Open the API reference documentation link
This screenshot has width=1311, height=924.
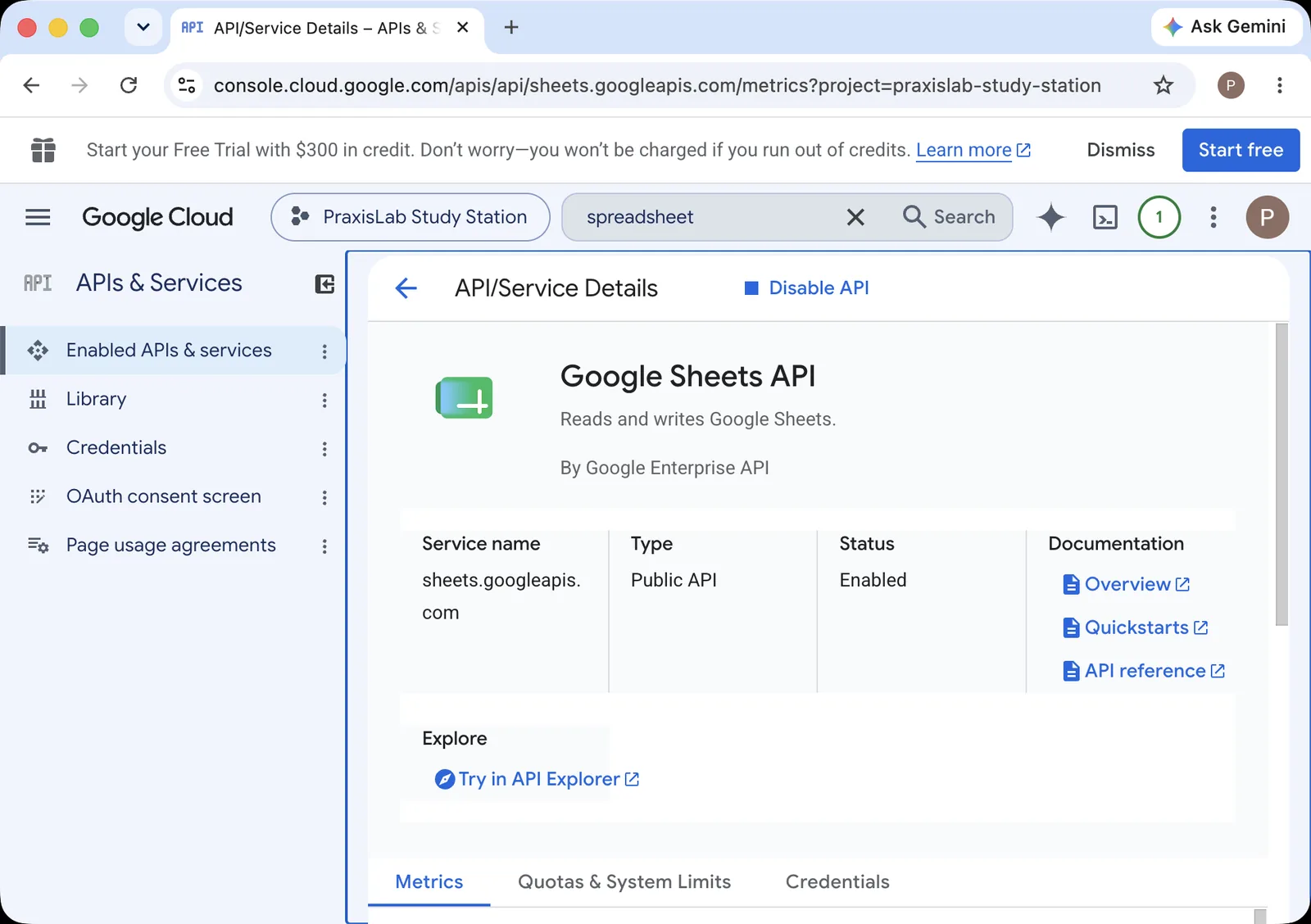point(1144,671)
